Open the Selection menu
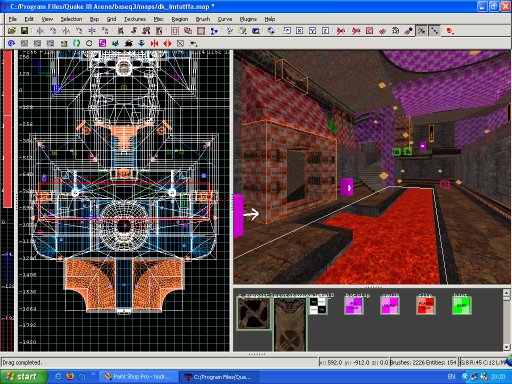This screenshot has width=512, height=384. point(71,19)
